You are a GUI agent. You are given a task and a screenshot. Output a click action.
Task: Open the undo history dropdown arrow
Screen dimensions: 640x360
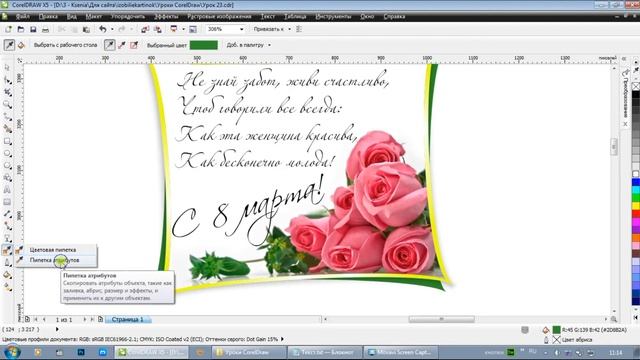[x=112, y=29]
